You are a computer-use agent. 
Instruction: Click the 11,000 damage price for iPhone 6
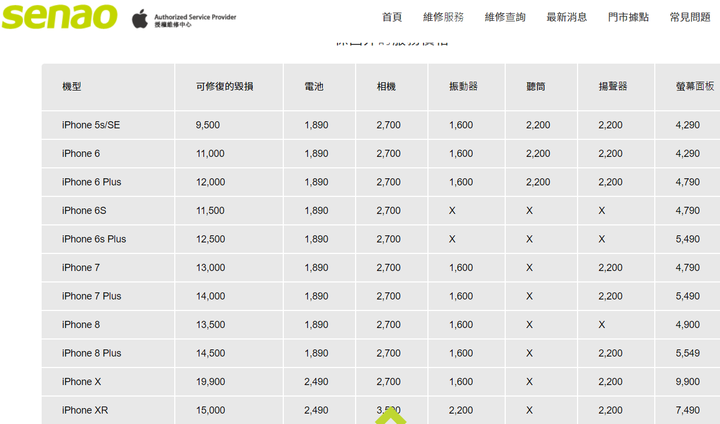(x=210, y=153)
